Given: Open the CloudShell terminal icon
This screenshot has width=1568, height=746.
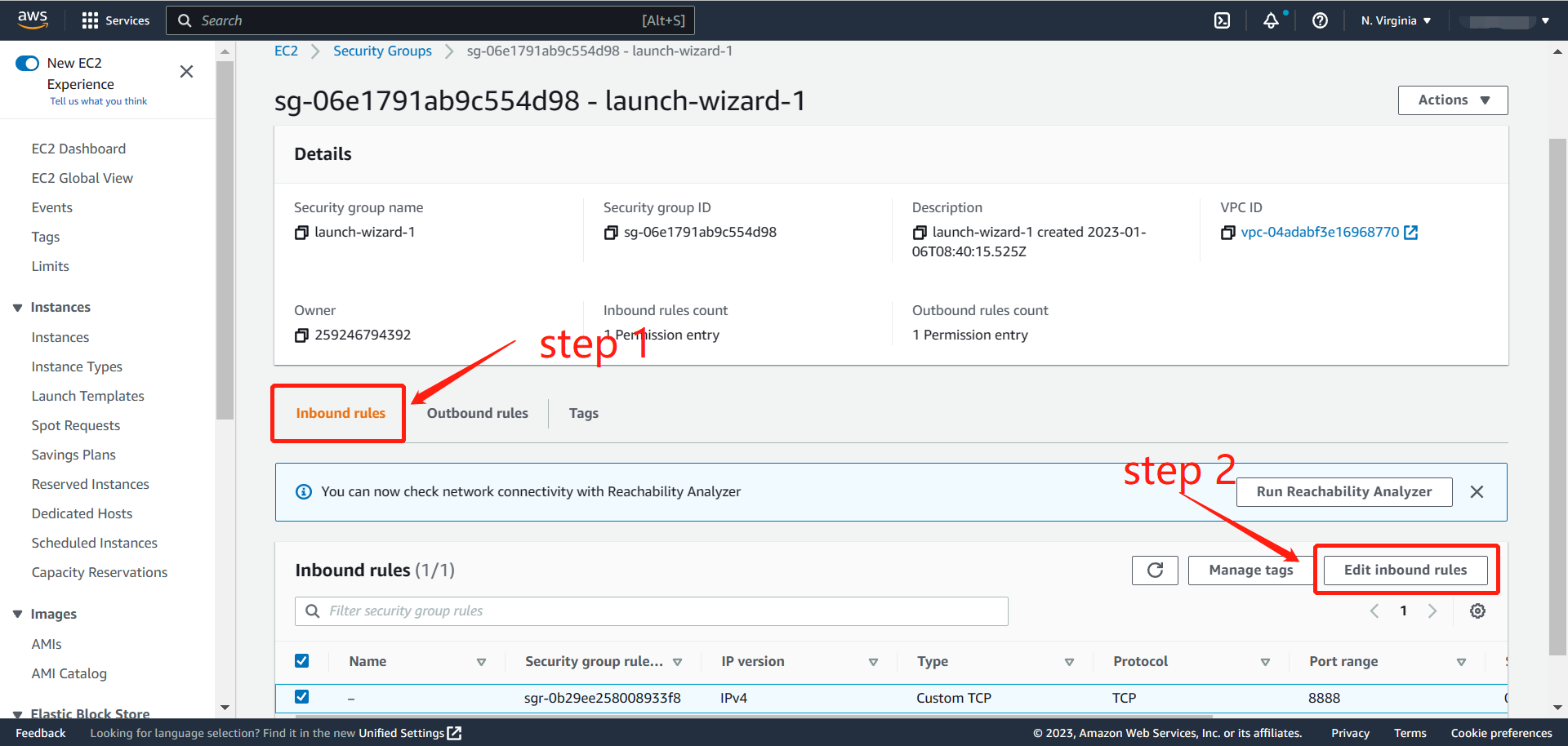Looking at the screenshot, I should tap(1222, 20).
